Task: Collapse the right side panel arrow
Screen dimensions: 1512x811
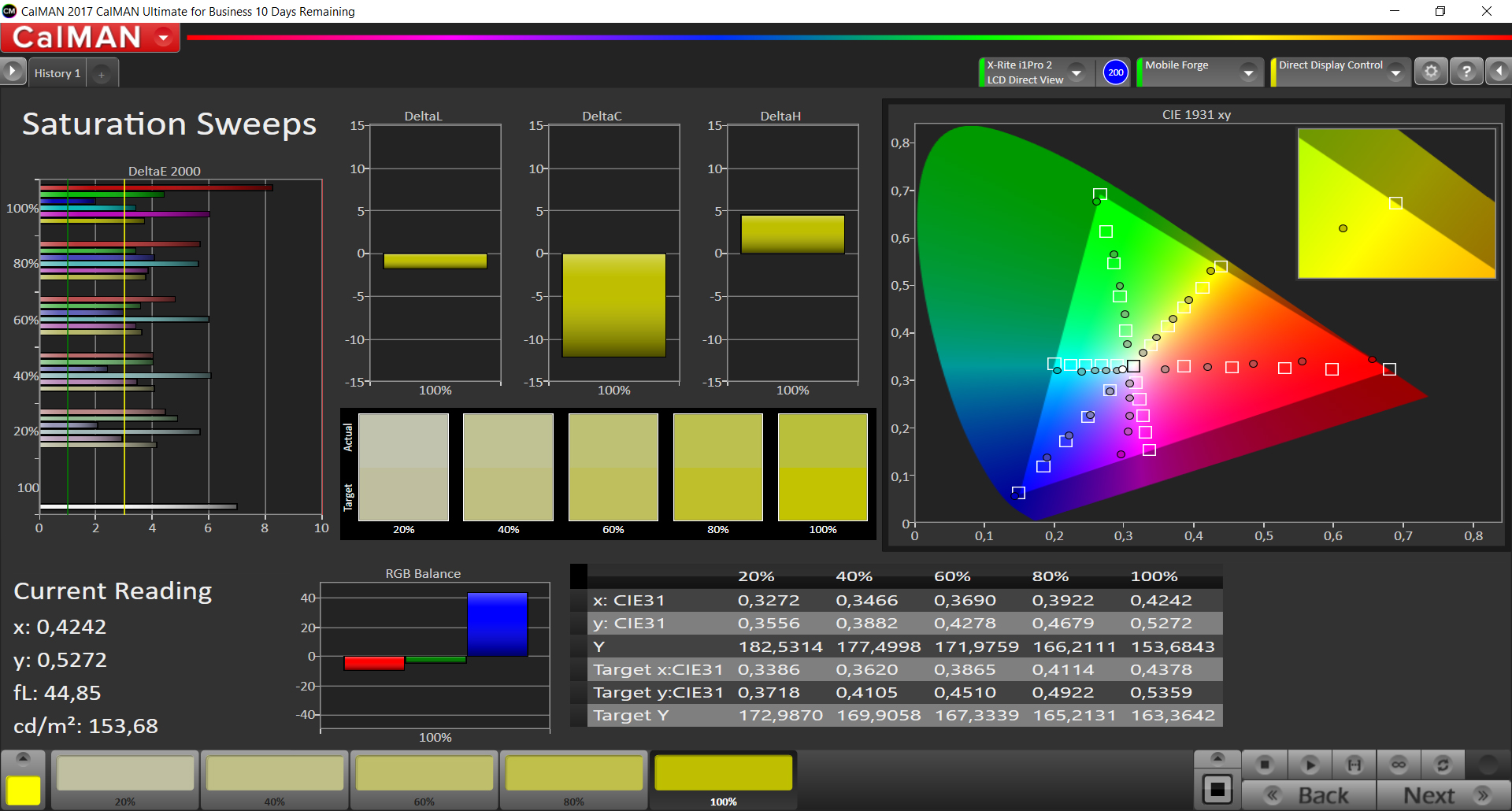Action: (1499, 72)
